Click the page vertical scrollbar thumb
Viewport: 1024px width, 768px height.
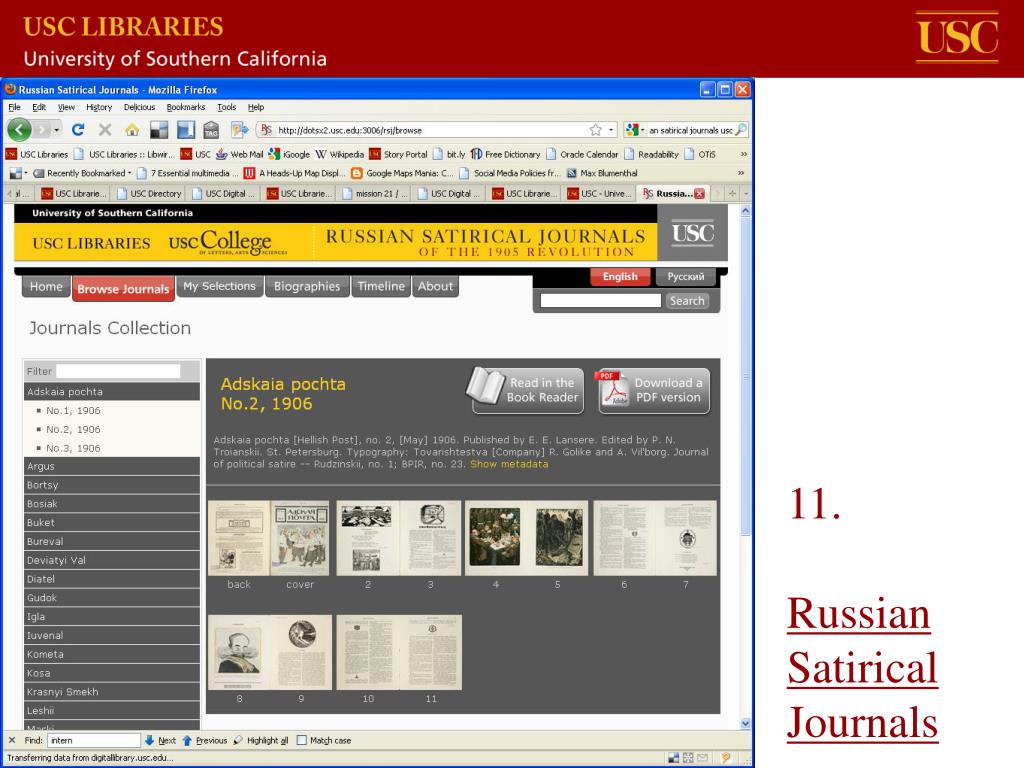point(745,377)
